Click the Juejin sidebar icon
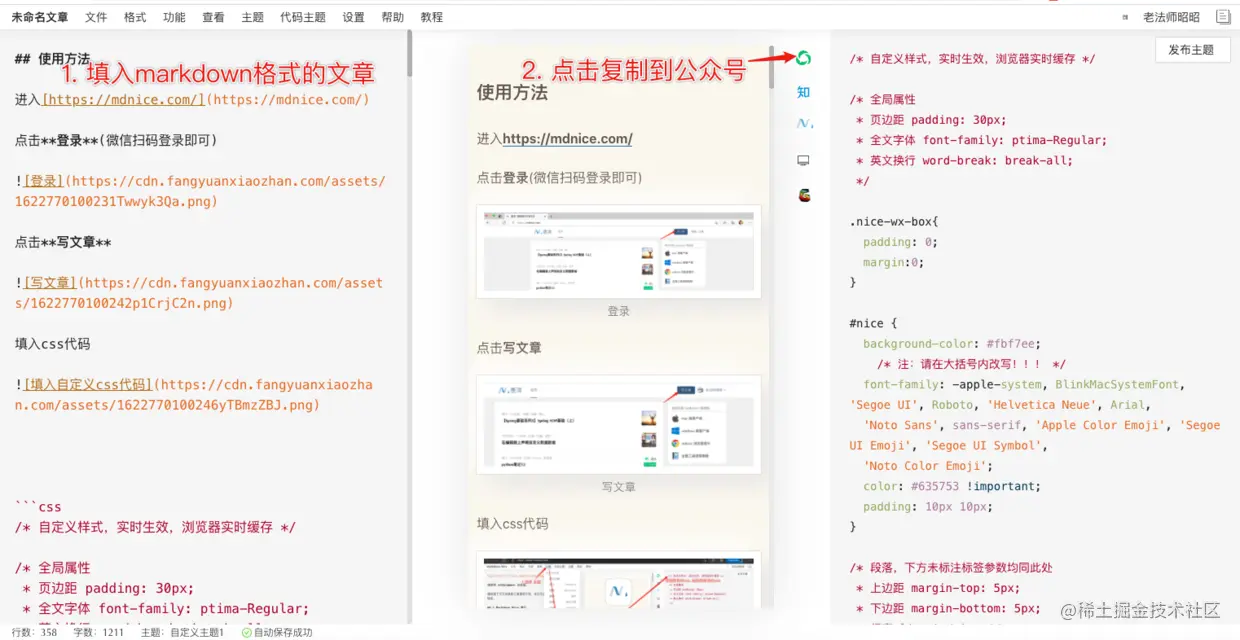1240x640 pixels. pos(803,123)
